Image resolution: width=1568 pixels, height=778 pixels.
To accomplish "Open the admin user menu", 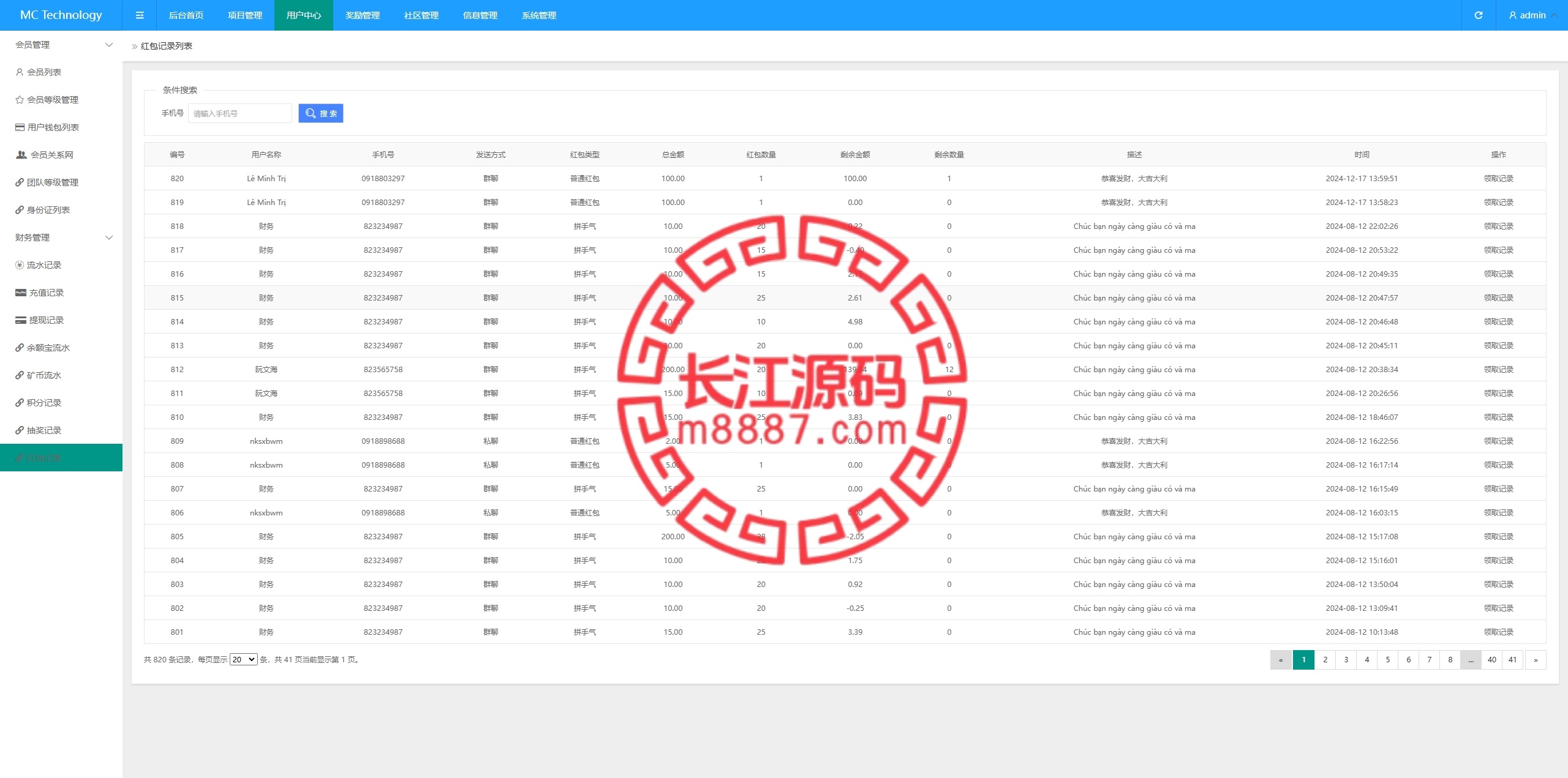I will coord(1532,15).
